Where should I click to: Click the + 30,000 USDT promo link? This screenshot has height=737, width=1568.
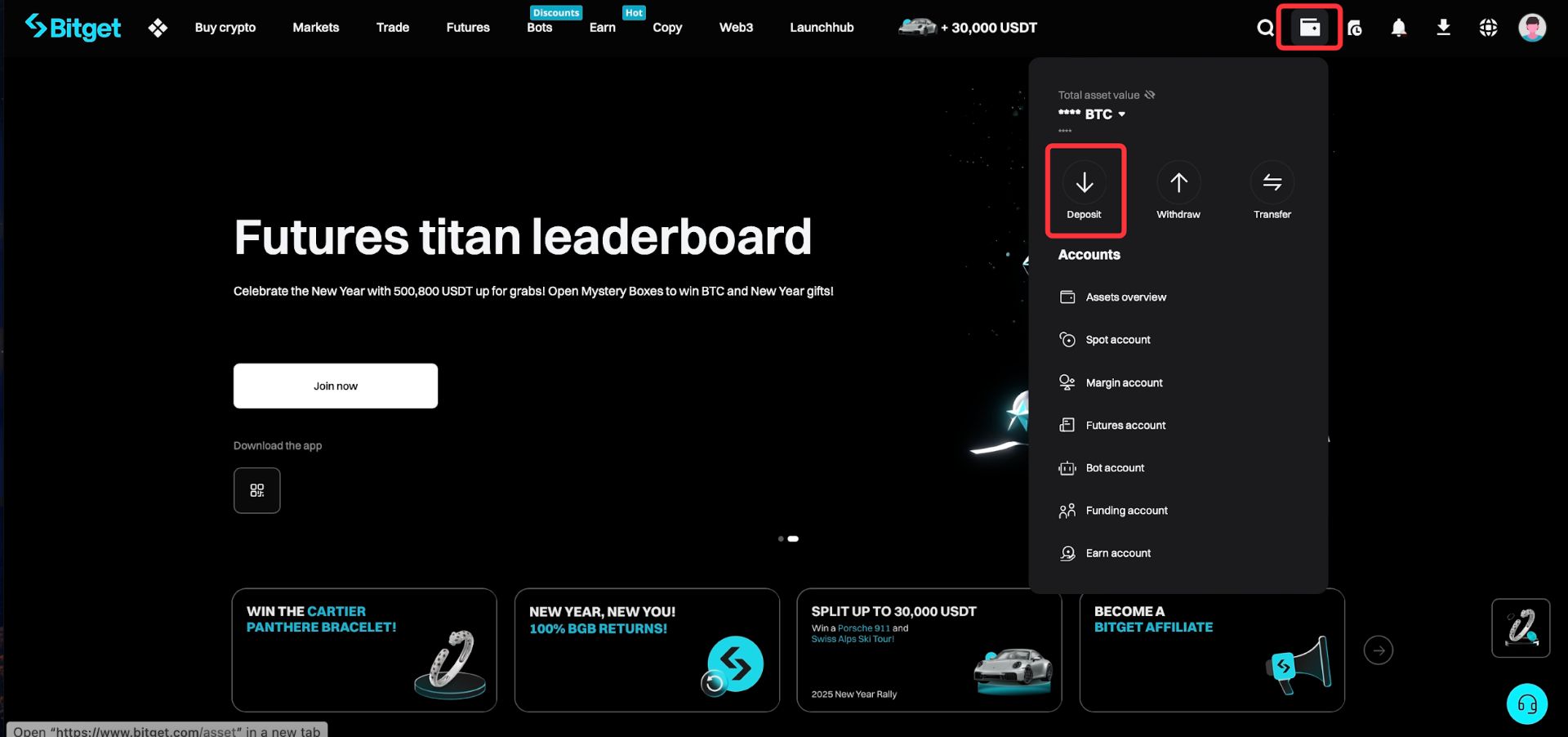[x=968, y=28]
